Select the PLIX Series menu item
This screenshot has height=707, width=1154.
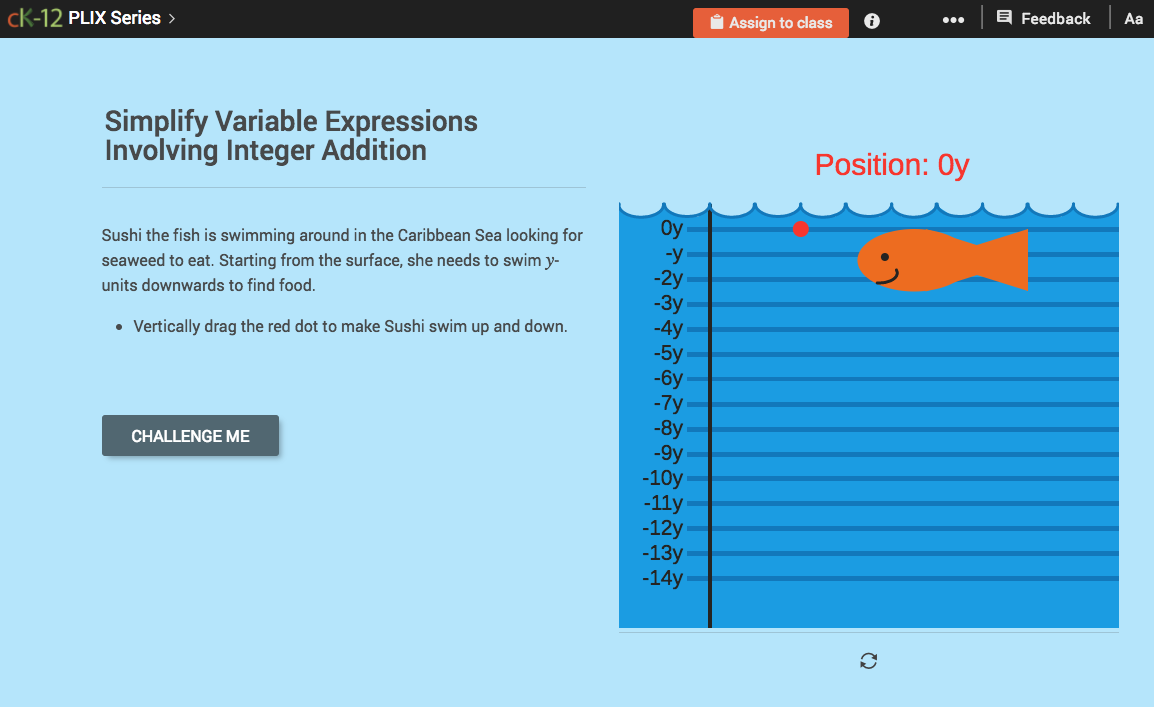115,17
